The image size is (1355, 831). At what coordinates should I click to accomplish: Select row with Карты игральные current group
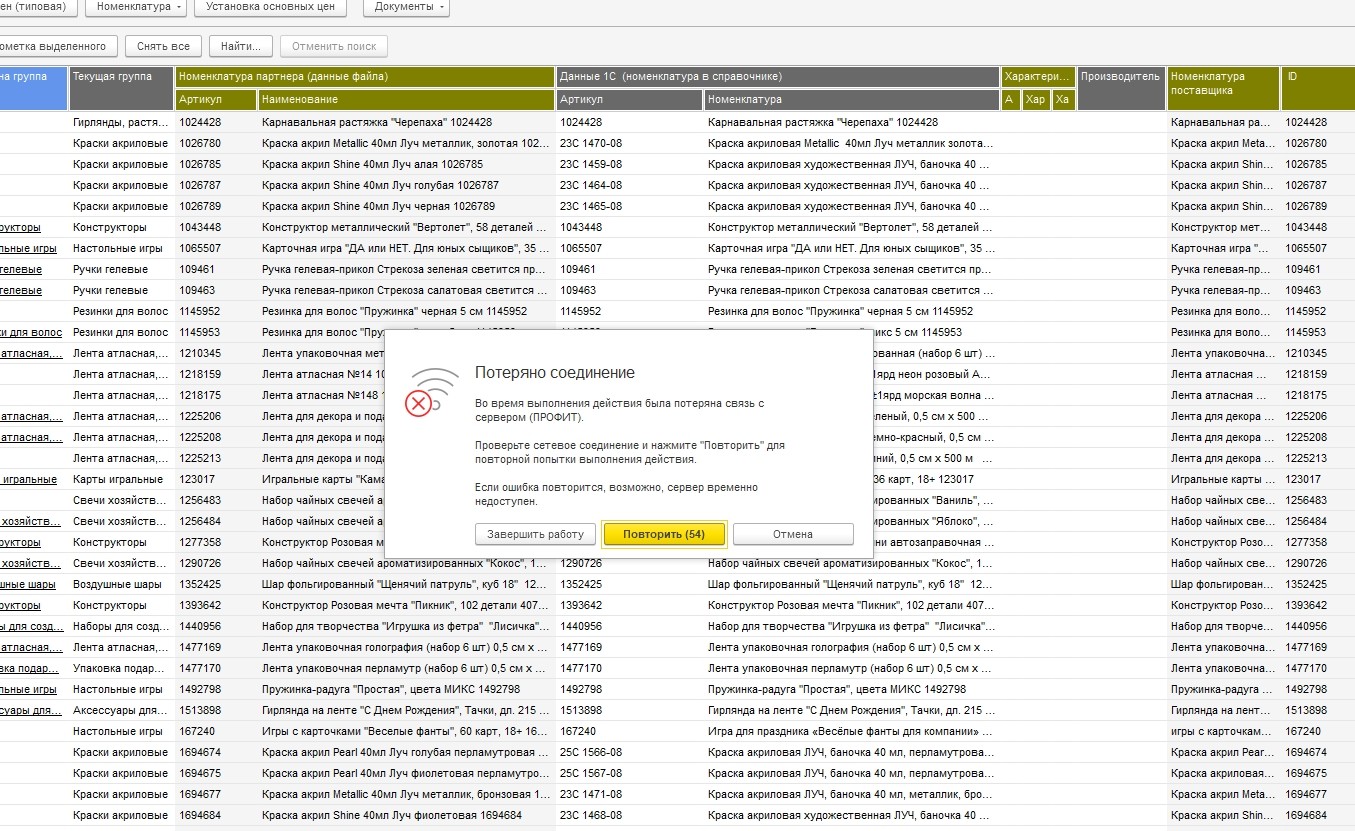point(120,480)
